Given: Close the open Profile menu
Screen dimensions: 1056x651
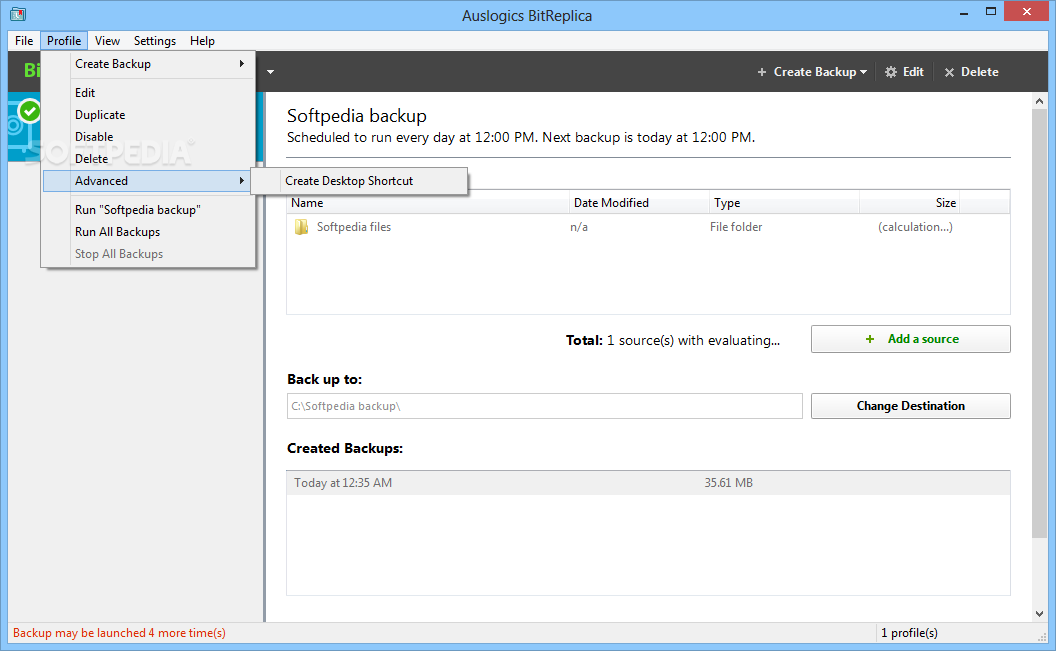Looking at the screenshot, I should (x=64, y=40).
